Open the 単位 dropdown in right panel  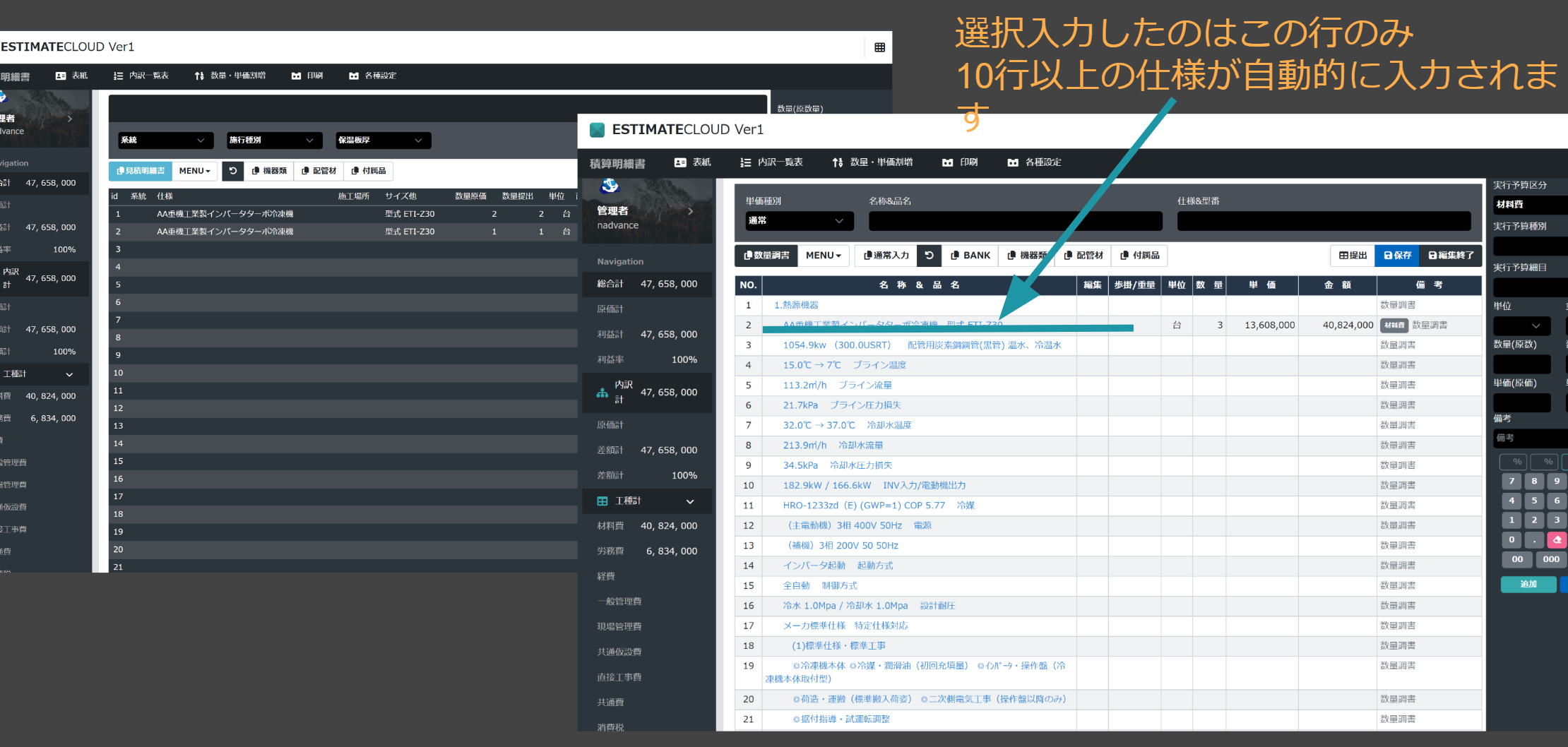[x=1521, y=325]
